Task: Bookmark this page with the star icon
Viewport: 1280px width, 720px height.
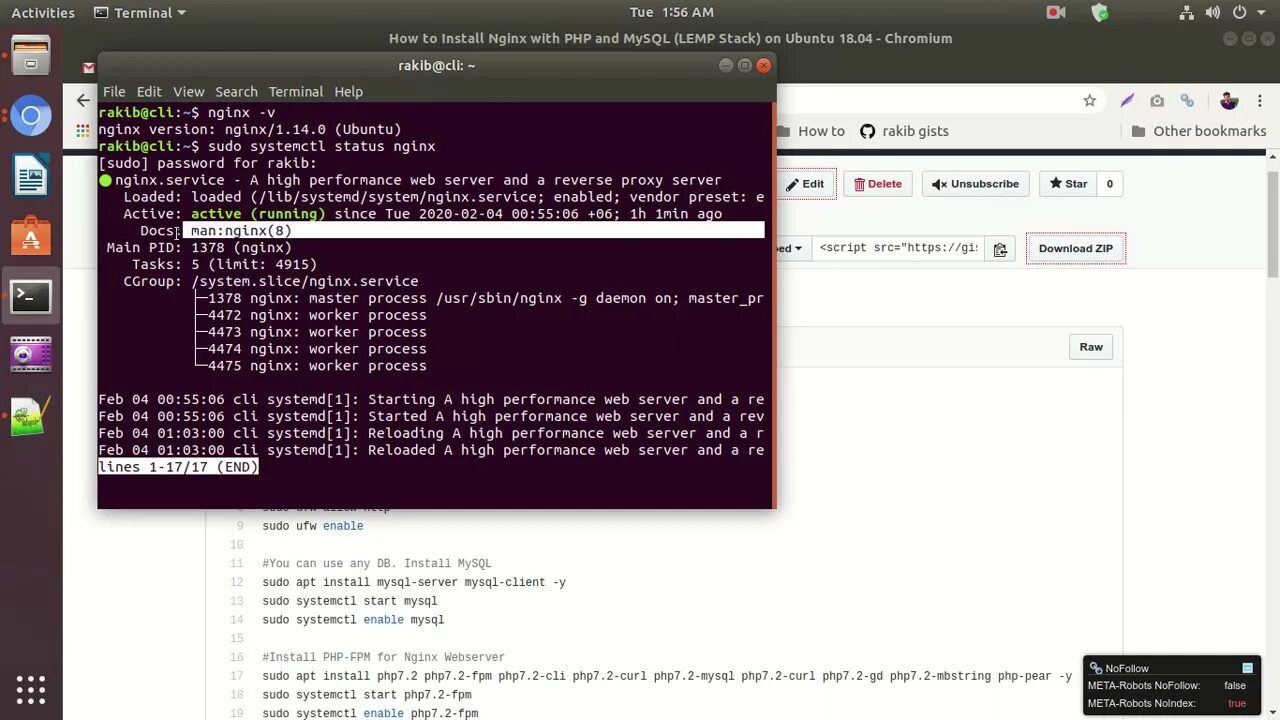Action: (1090, 100)
